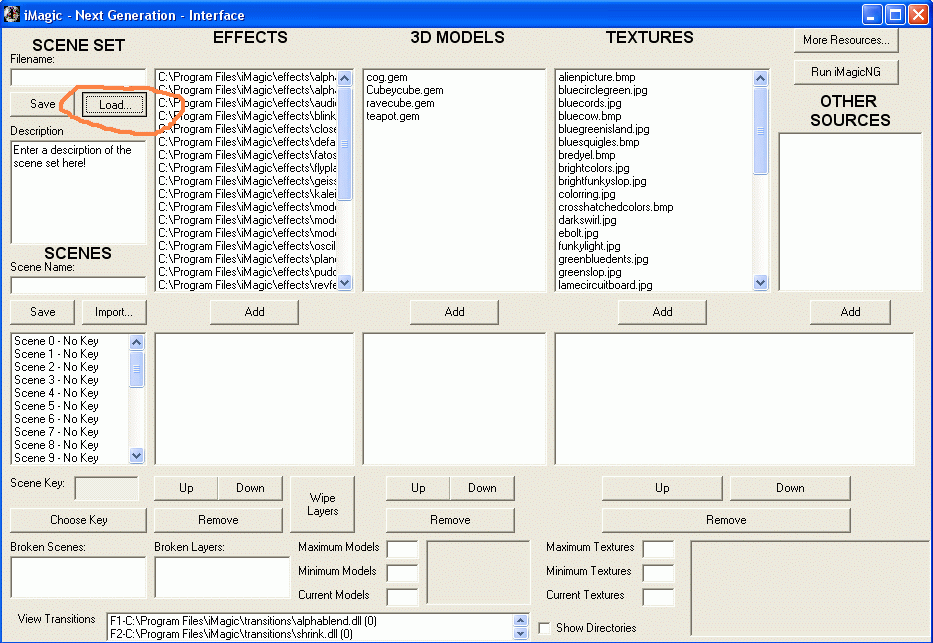Screen dimensions: 933x643
Task: Click the Minimum Textures field
Action: 658,572
